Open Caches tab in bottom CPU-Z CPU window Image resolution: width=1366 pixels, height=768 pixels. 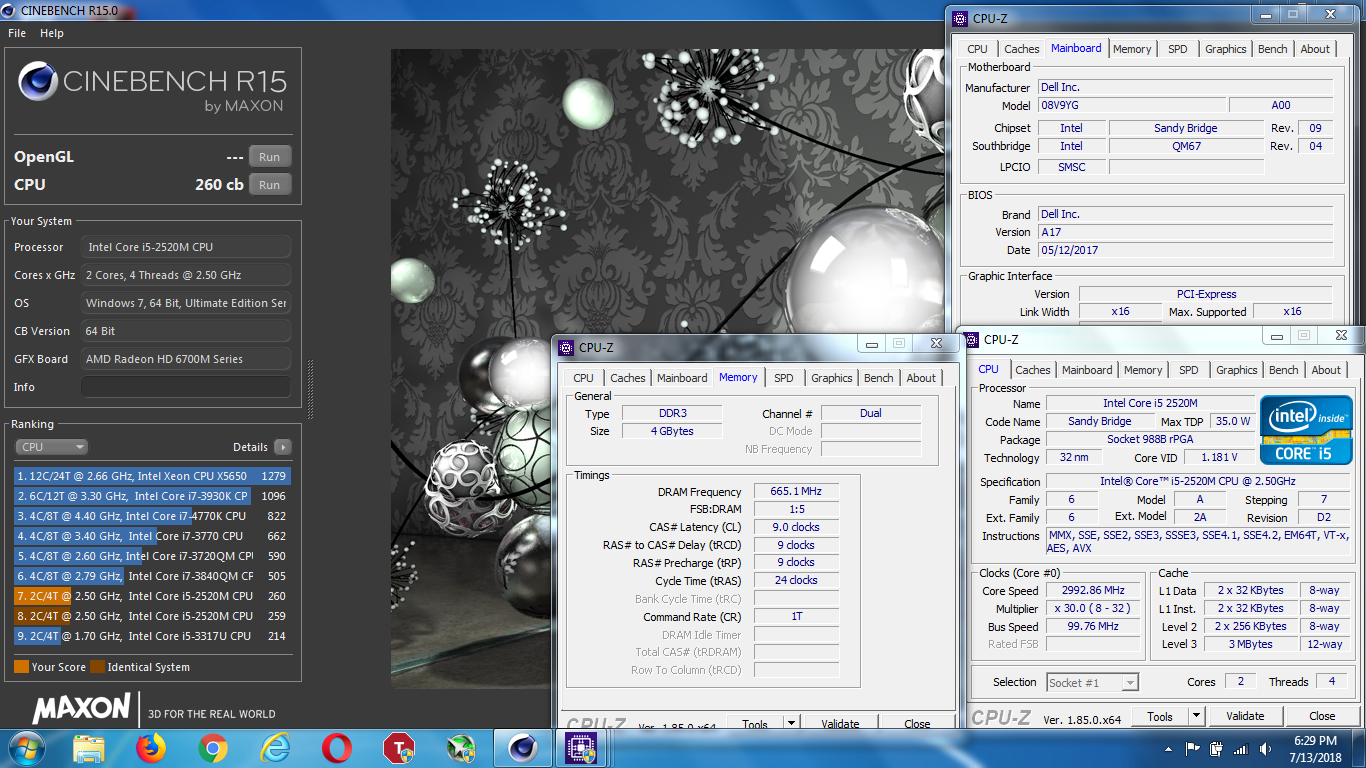click(x=1033, y=370)
